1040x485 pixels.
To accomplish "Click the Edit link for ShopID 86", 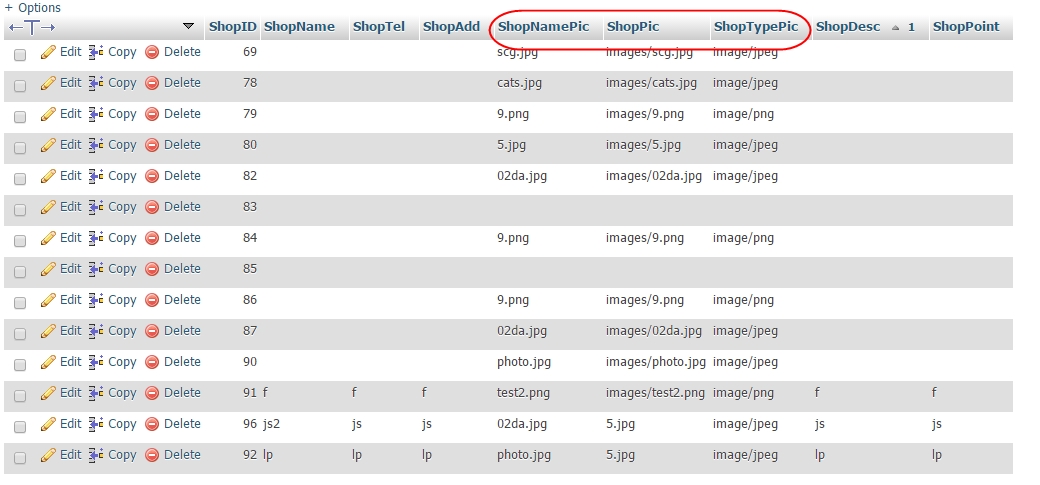I will point(70,300).
